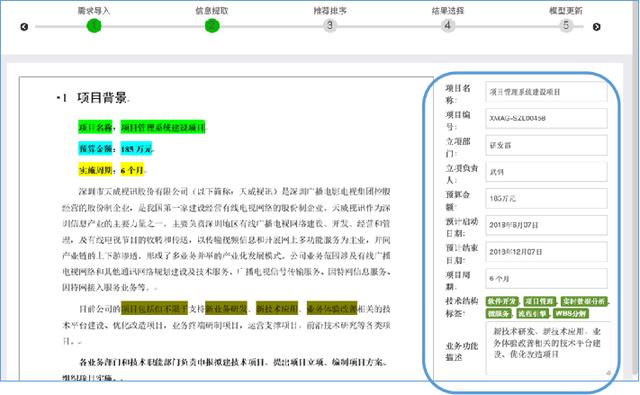
Task: Click the 推荐排序 step label
Action: (330, 11)
